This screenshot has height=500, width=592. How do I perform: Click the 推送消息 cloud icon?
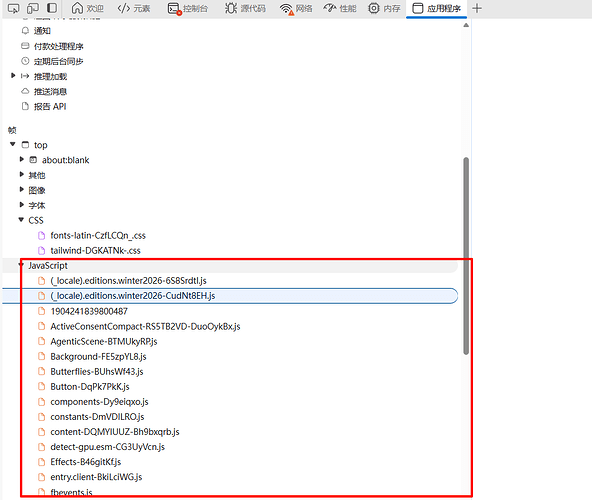25,91
